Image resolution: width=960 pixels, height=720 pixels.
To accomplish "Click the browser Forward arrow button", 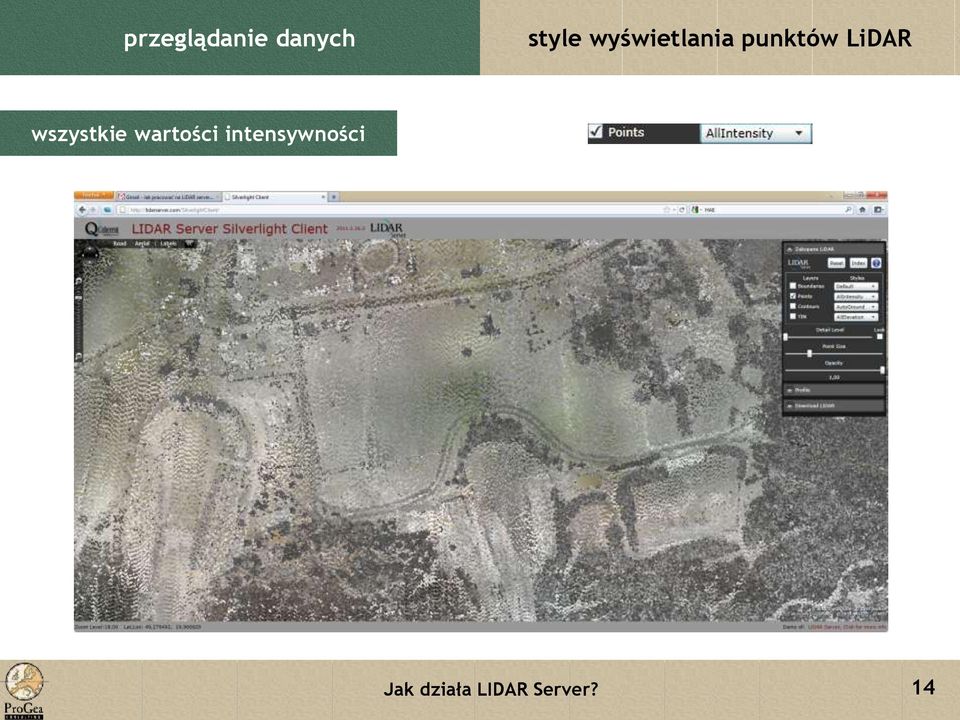I will pos(94,210).
